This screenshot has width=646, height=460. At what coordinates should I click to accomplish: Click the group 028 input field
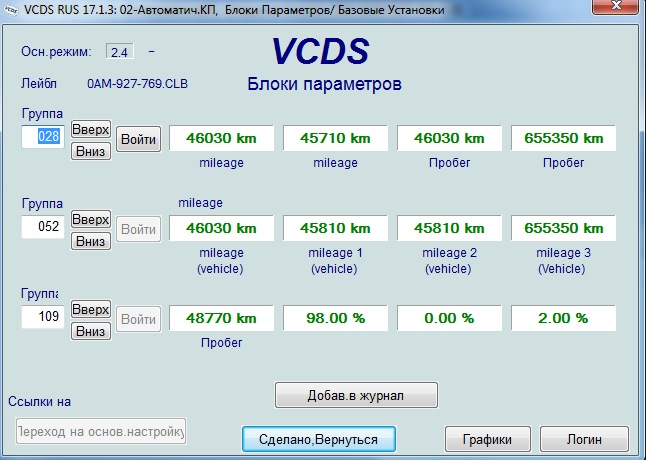coord(43,136)
